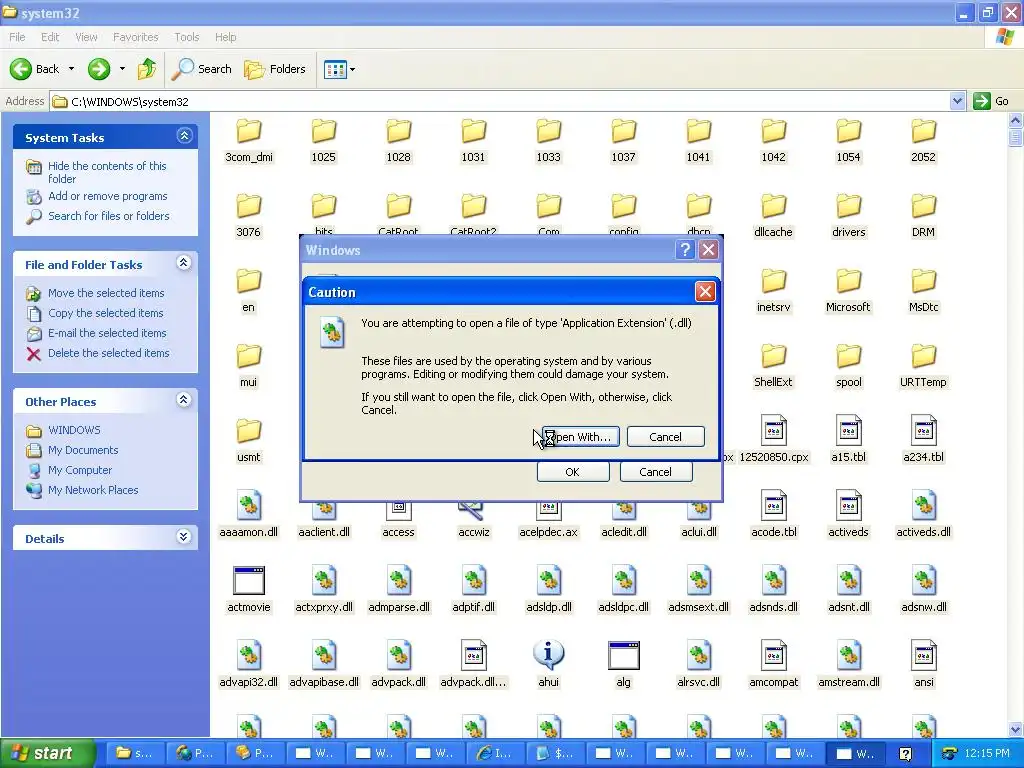Viewport: 1024px width, 768px height.
Task: Click Add or remove programs link
Action: [x=108, y=196]
